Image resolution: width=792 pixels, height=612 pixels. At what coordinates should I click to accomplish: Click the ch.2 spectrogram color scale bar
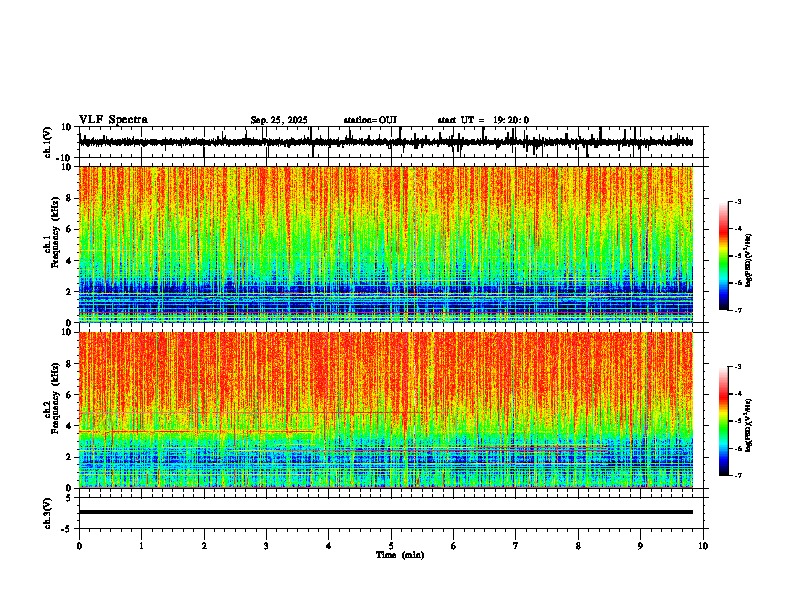point(723,421)
